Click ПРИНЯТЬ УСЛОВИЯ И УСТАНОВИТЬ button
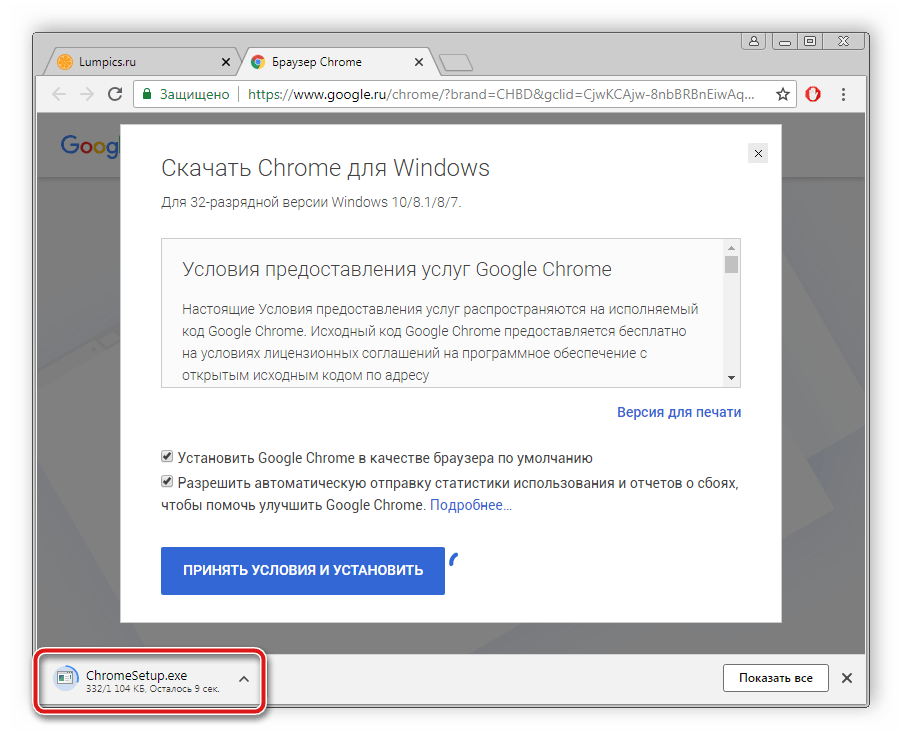 303,571
